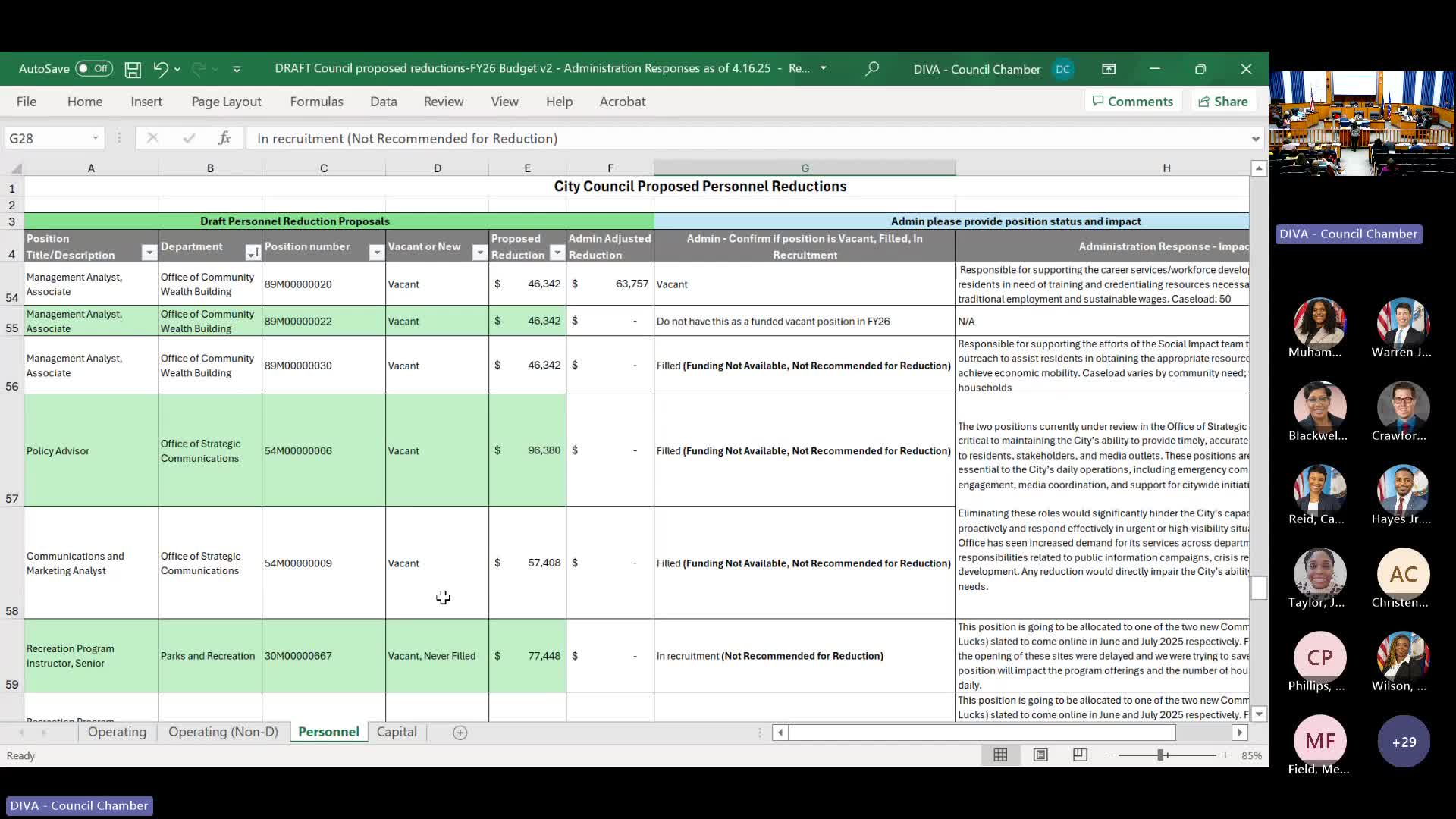Click the MF participant avatar
The image size is (1456, 819).
(x=1319, y=742)
